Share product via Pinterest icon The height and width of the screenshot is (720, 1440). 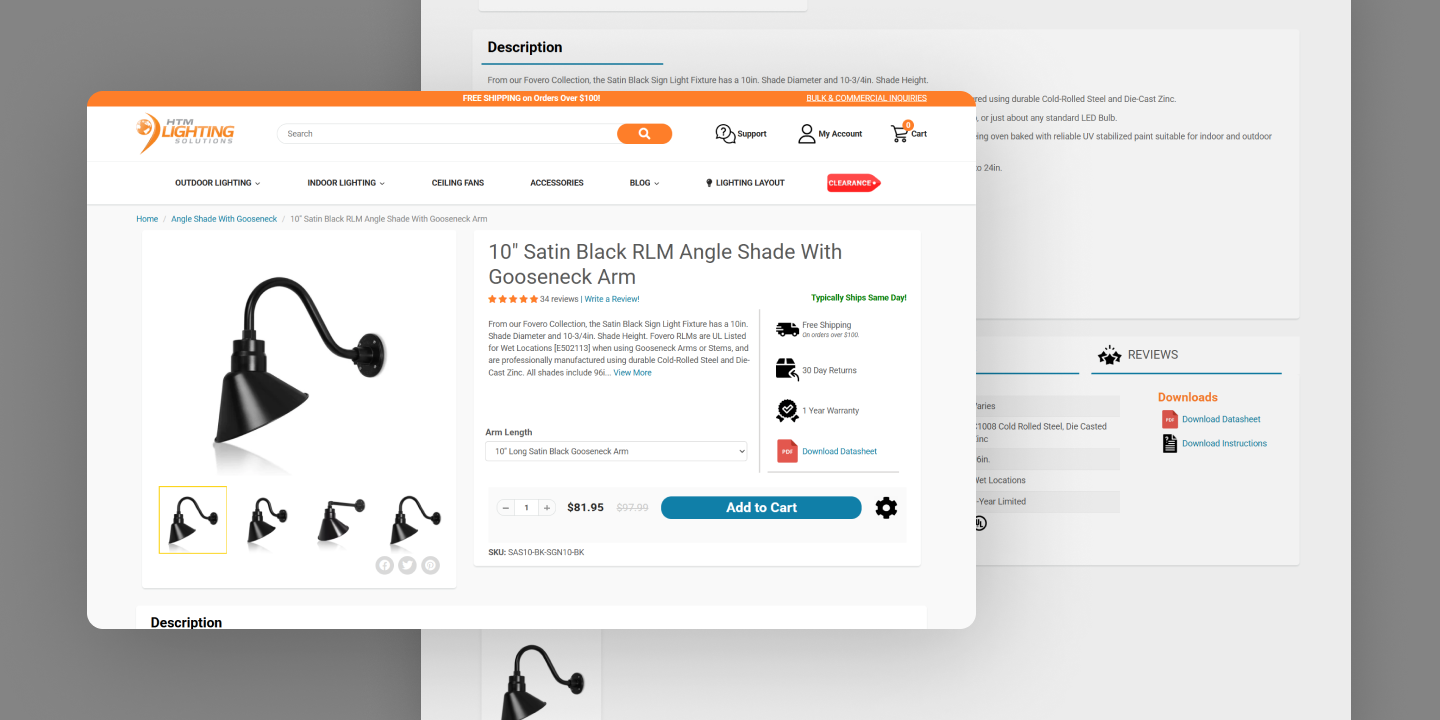430,565
